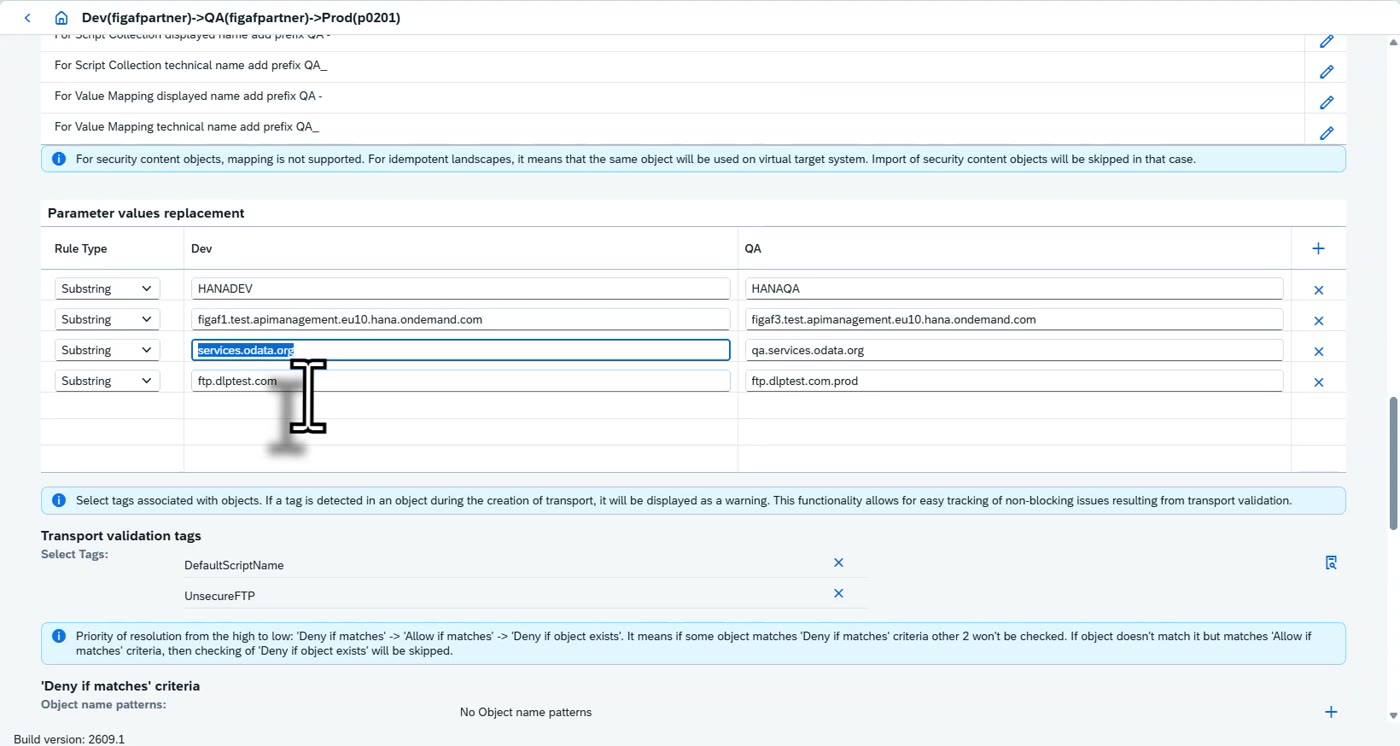Focus the QA field with figaf3.test.apimanagement URL

pyautogui.click(x=1014, y=320)
